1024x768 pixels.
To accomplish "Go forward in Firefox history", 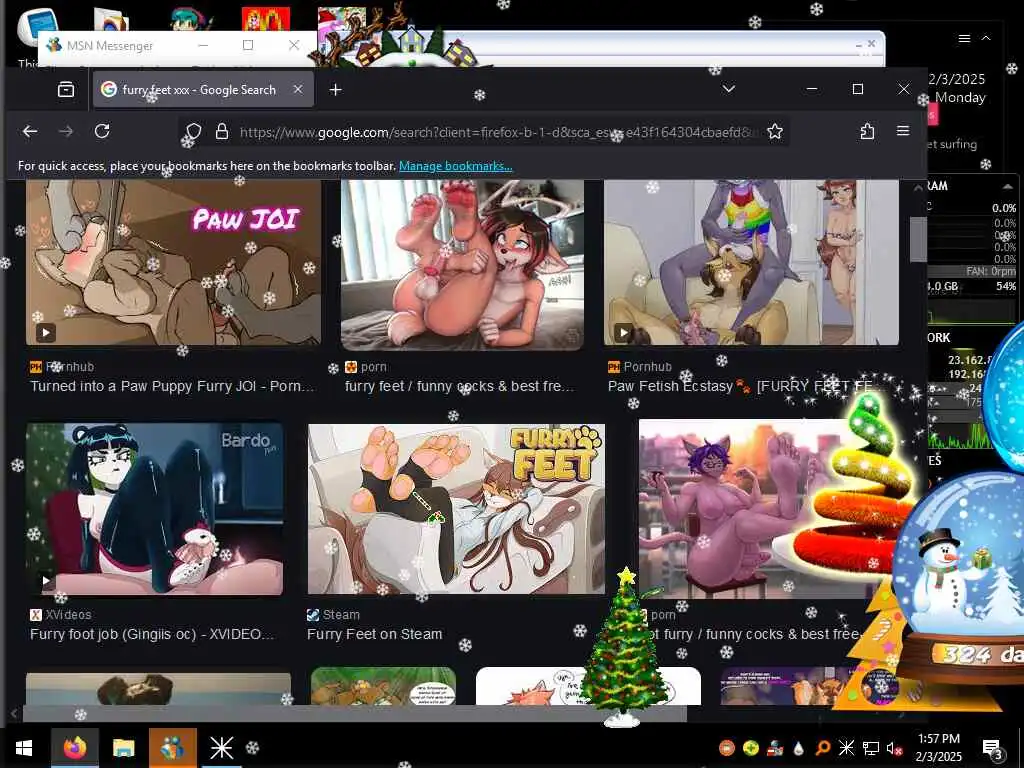I will coord(66,131).
